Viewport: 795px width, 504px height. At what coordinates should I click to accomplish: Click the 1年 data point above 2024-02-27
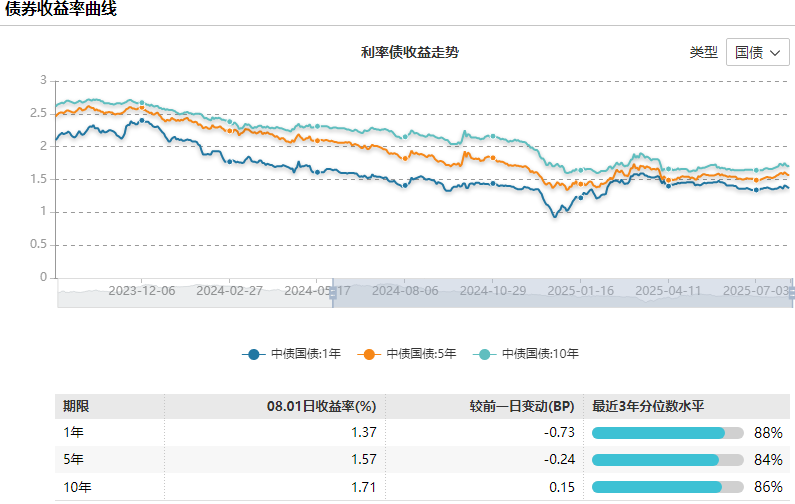tap(229, 161)
